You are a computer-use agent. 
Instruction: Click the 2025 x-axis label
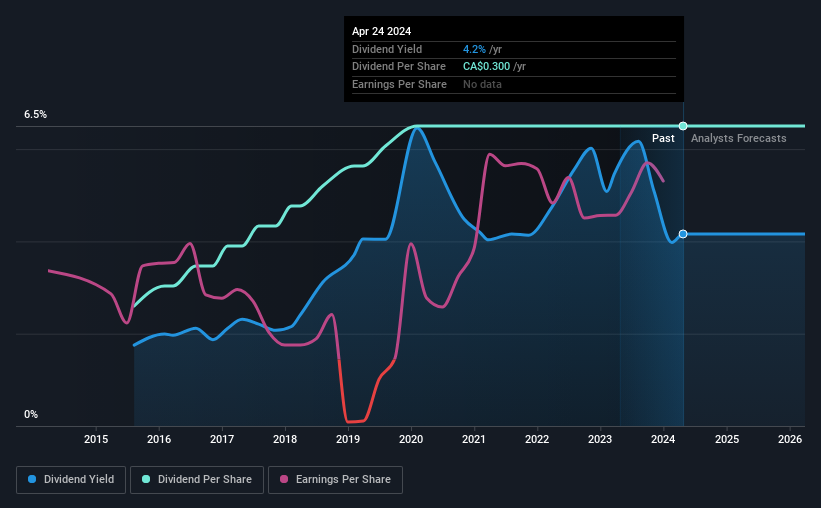coord(727,439)
